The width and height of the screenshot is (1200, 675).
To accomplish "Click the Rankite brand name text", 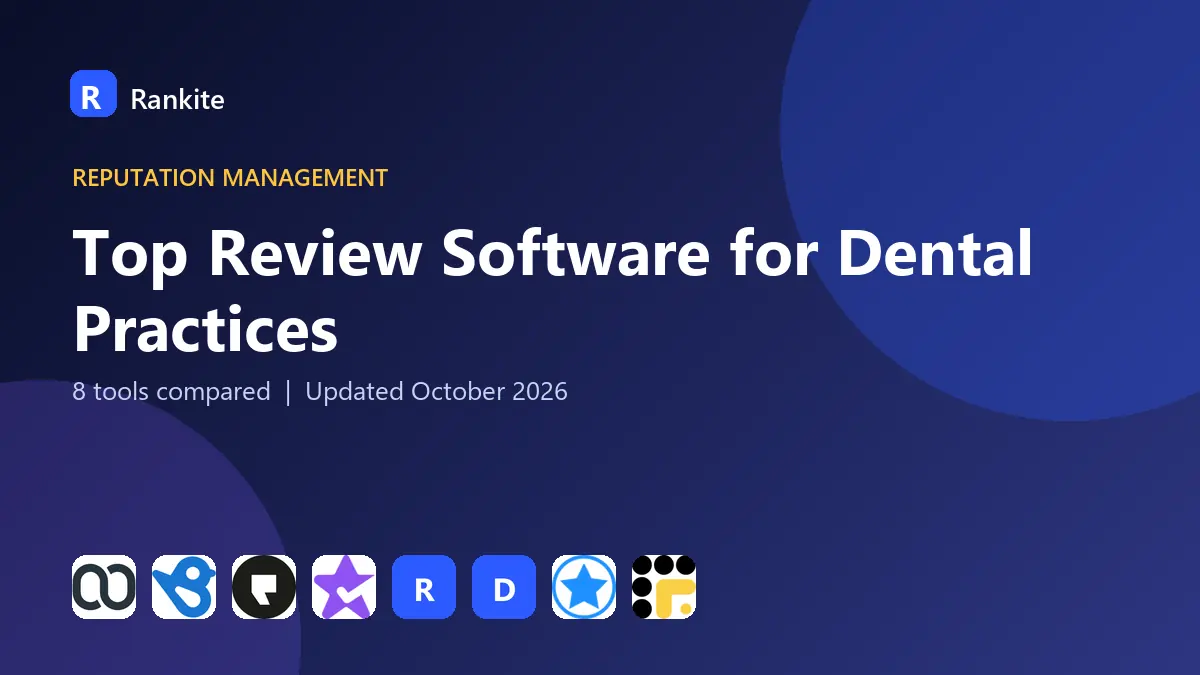I will pyautogui.click(x=177, y=99).
